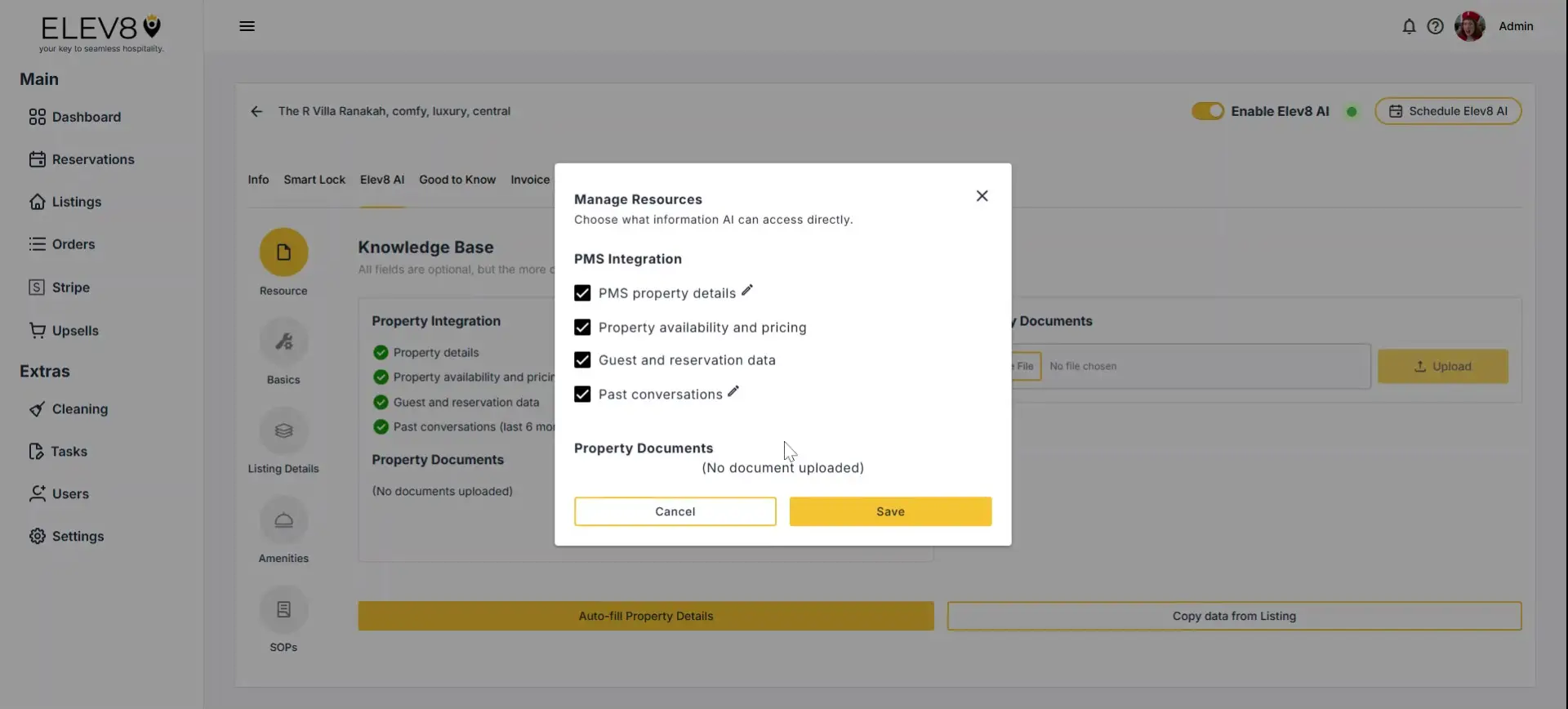The width and height of the screenshot is (1568, 709).
Task: Open Reservations in the sidebar
Action: pos(82,159)
